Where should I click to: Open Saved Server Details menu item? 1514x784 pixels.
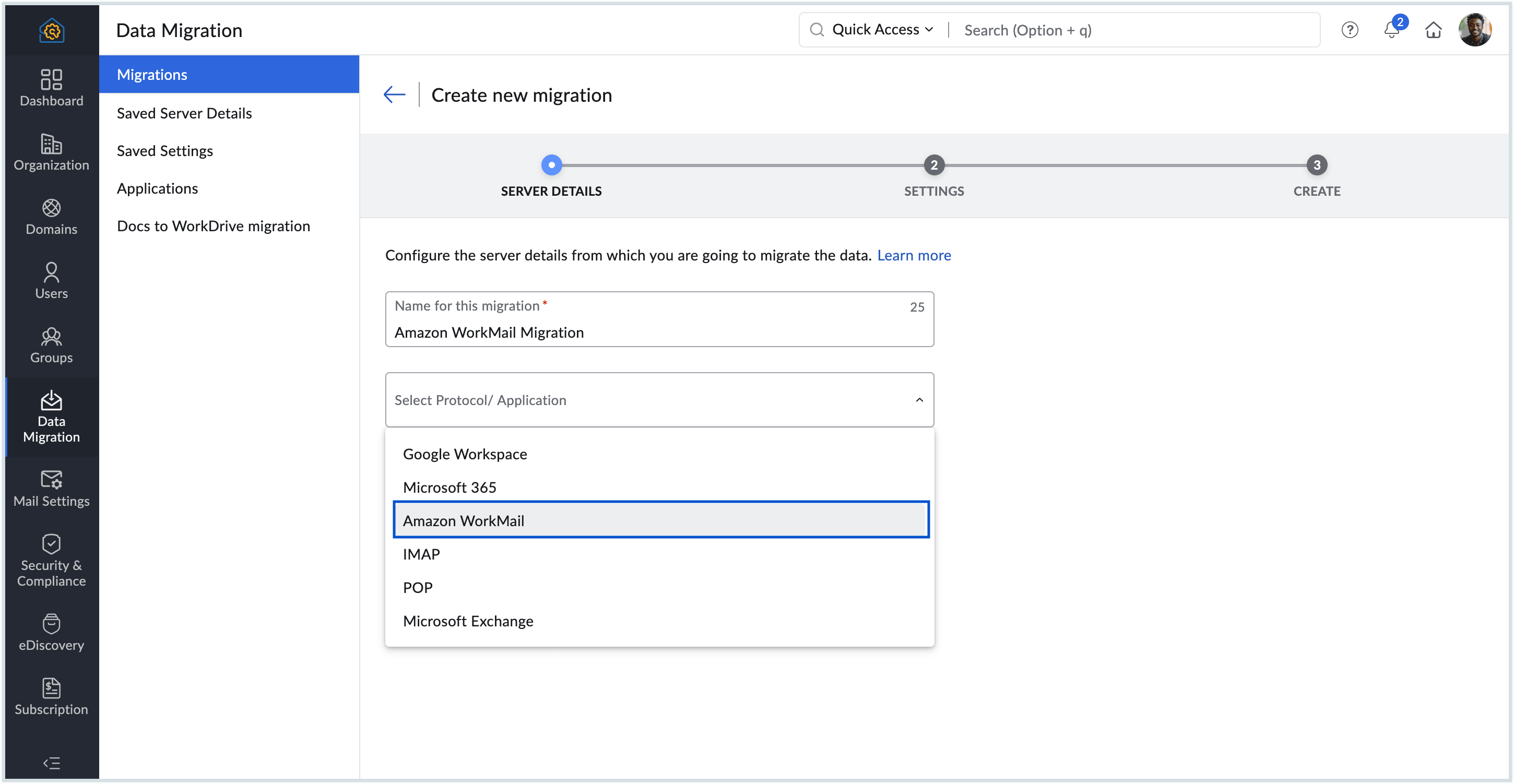click(184, 113)
